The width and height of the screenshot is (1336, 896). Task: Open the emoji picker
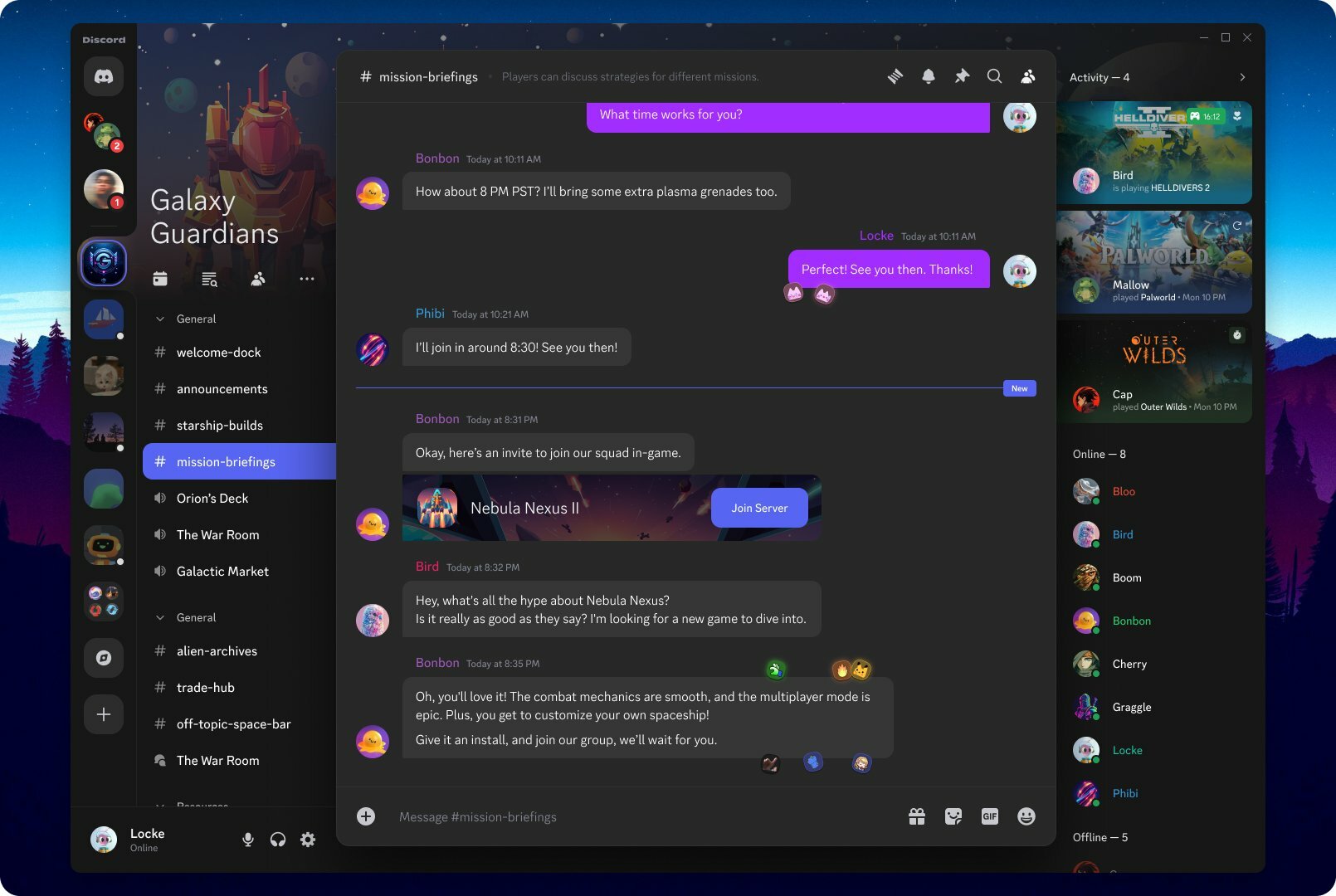[1026, 816]
